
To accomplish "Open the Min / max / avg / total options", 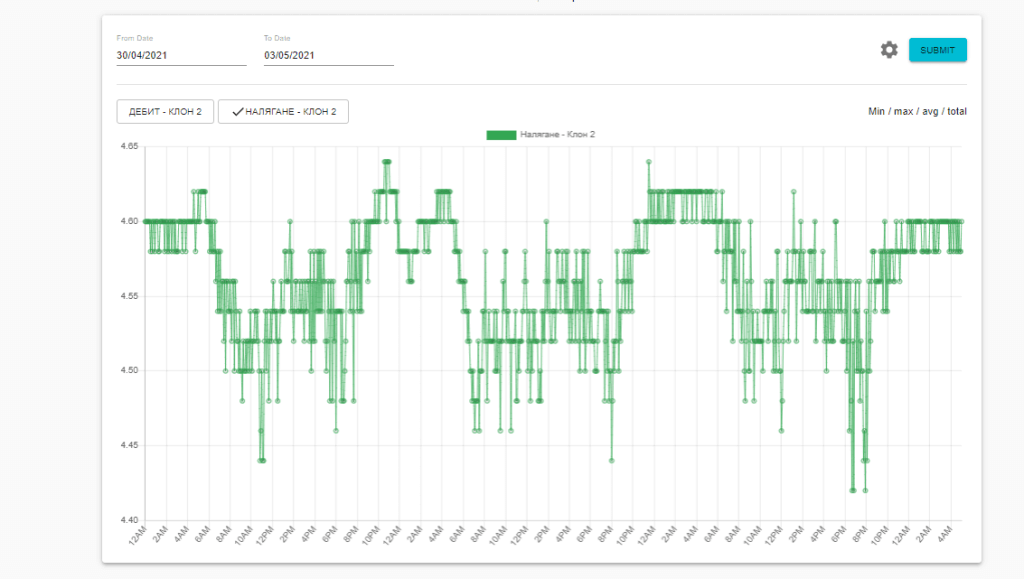I will (916, 111).
